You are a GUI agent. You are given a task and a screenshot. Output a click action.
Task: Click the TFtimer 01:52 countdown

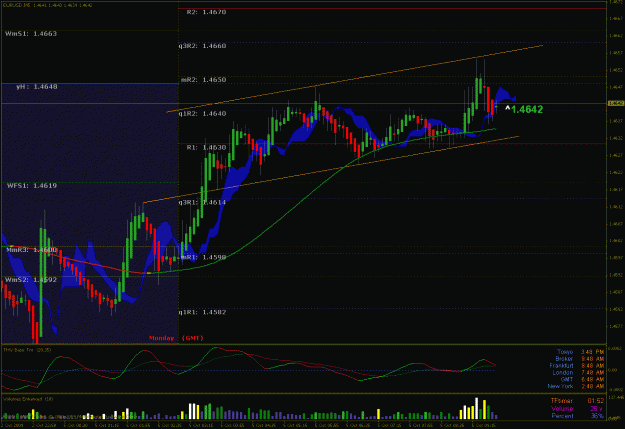(x=577, y=401)
